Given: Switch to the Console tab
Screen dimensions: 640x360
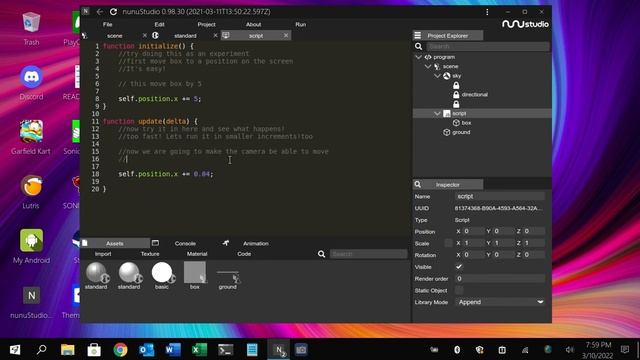Looking at the screenshot, I should [185, 244].
